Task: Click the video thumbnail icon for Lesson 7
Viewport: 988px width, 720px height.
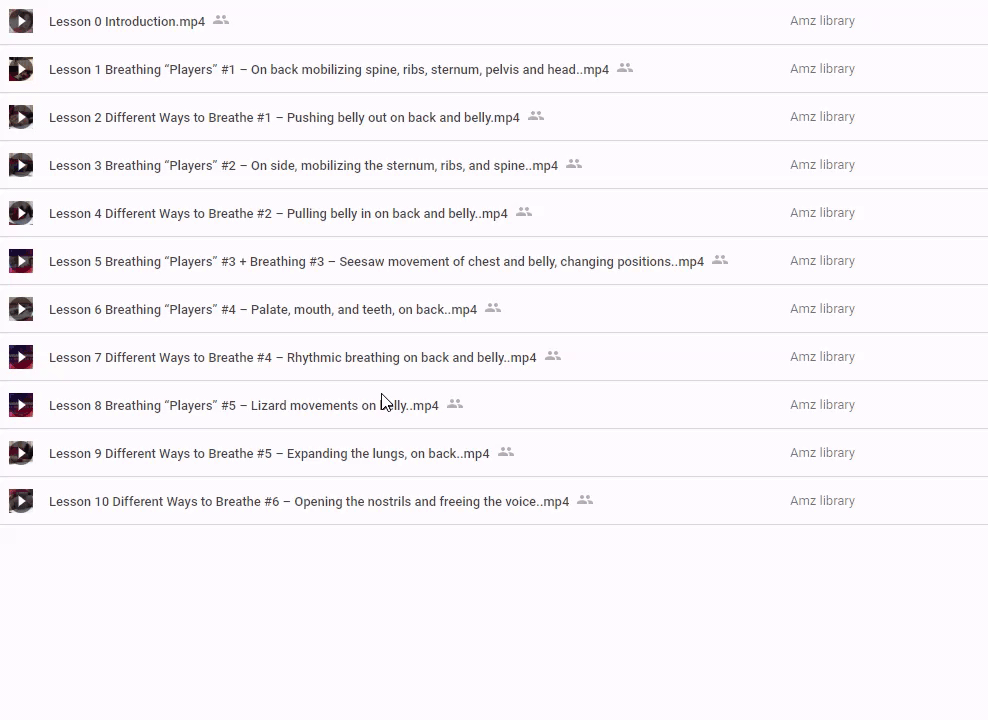Action: [x=21, y=357]
